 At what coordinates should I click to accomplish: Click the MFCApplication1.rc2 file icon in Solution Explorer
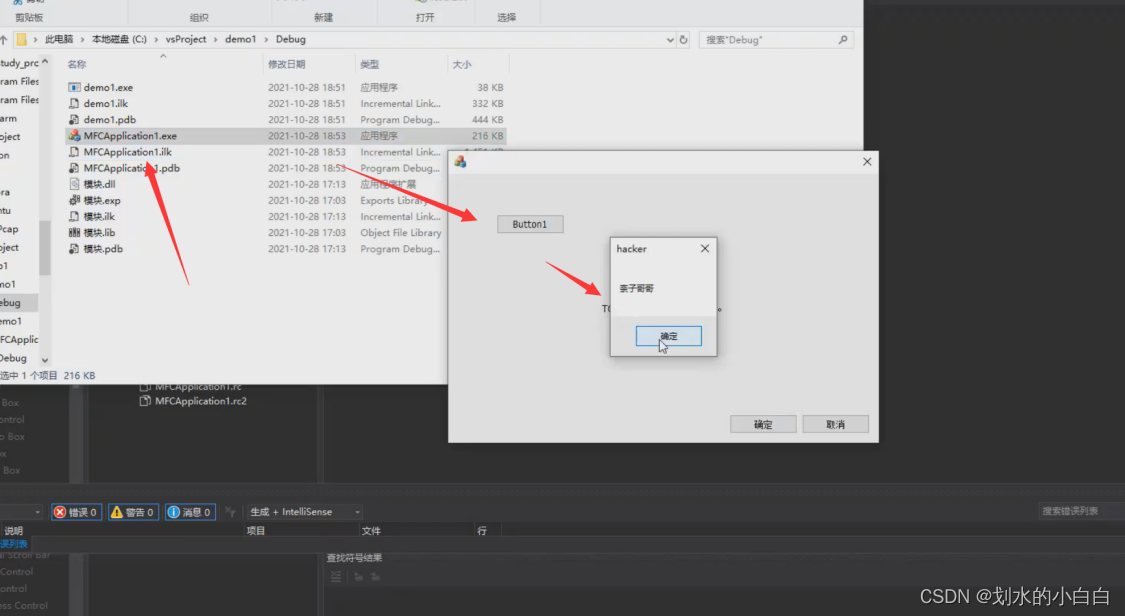pyautogui.click(x=145, y=401)
